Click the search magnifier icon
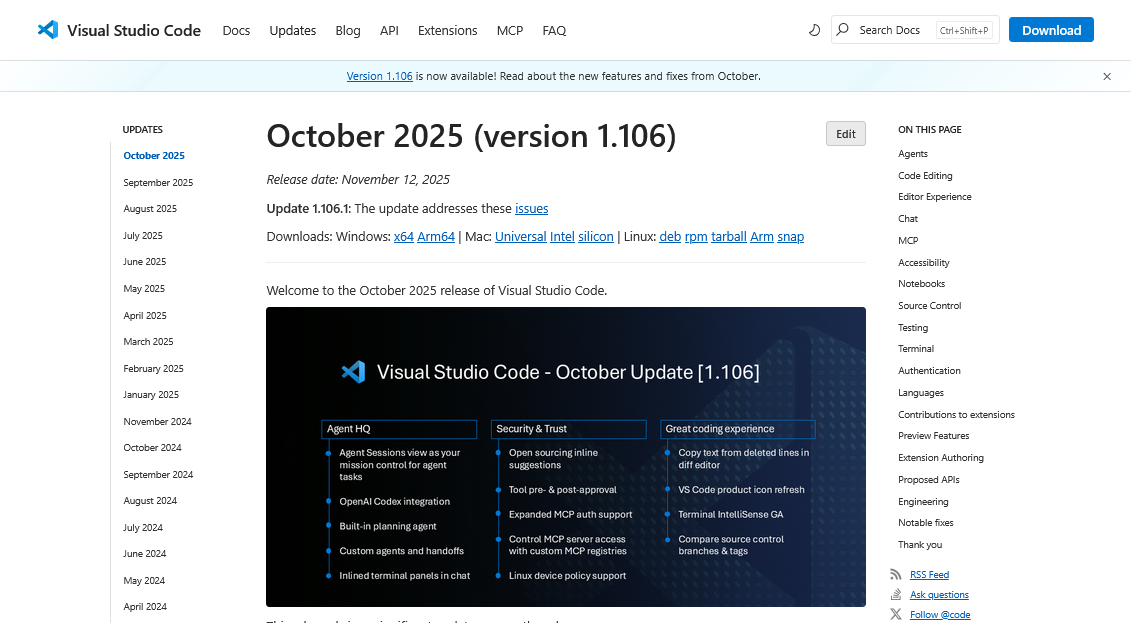 pos(843,30)
